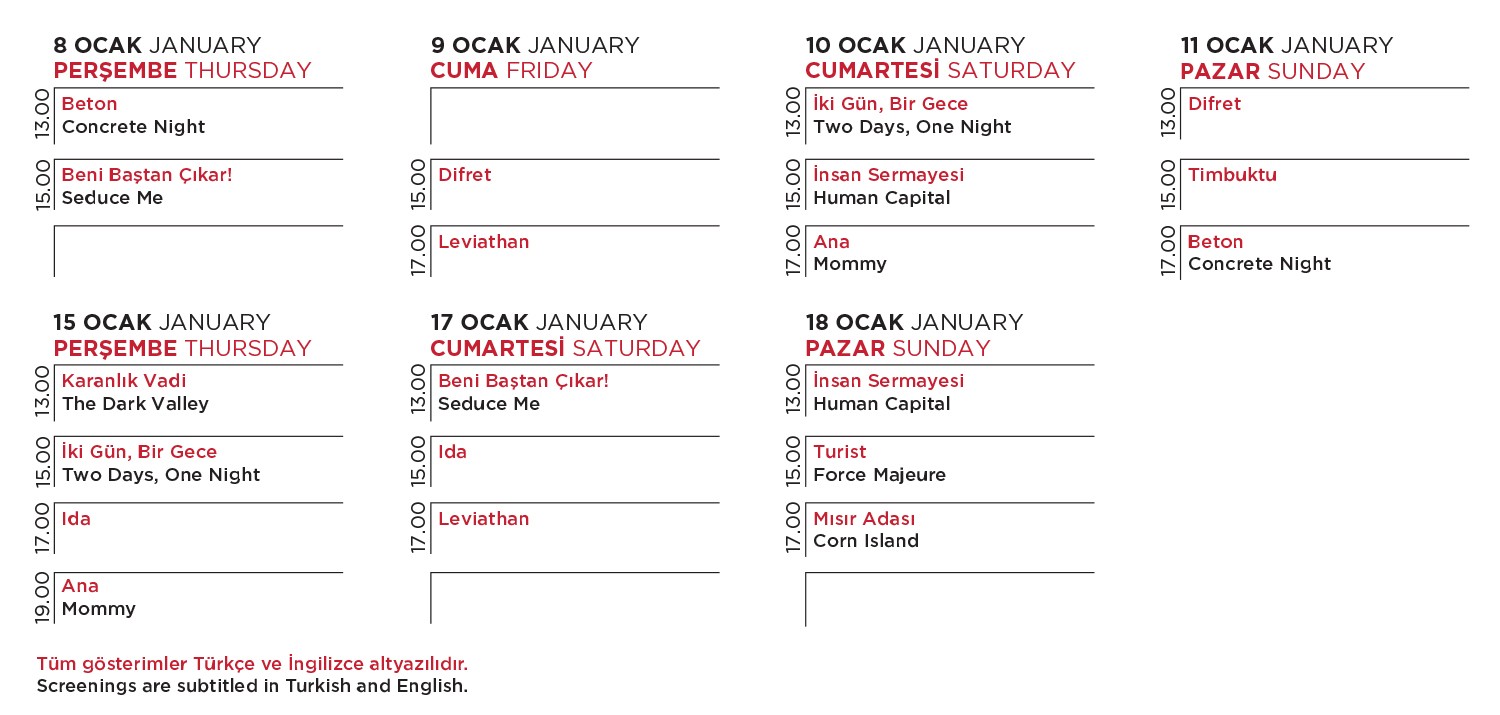This screenshot has height=715, width=1500.
Task: Click the empty slot under 9 Ocak heading
Action: click(574, 116)
